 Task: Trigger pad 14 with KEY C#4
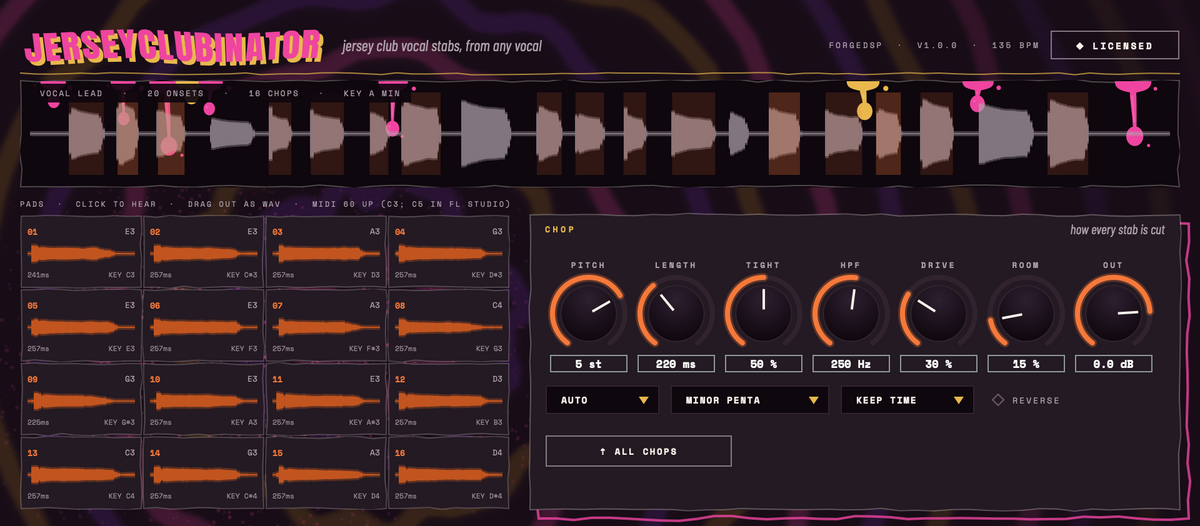204,473
